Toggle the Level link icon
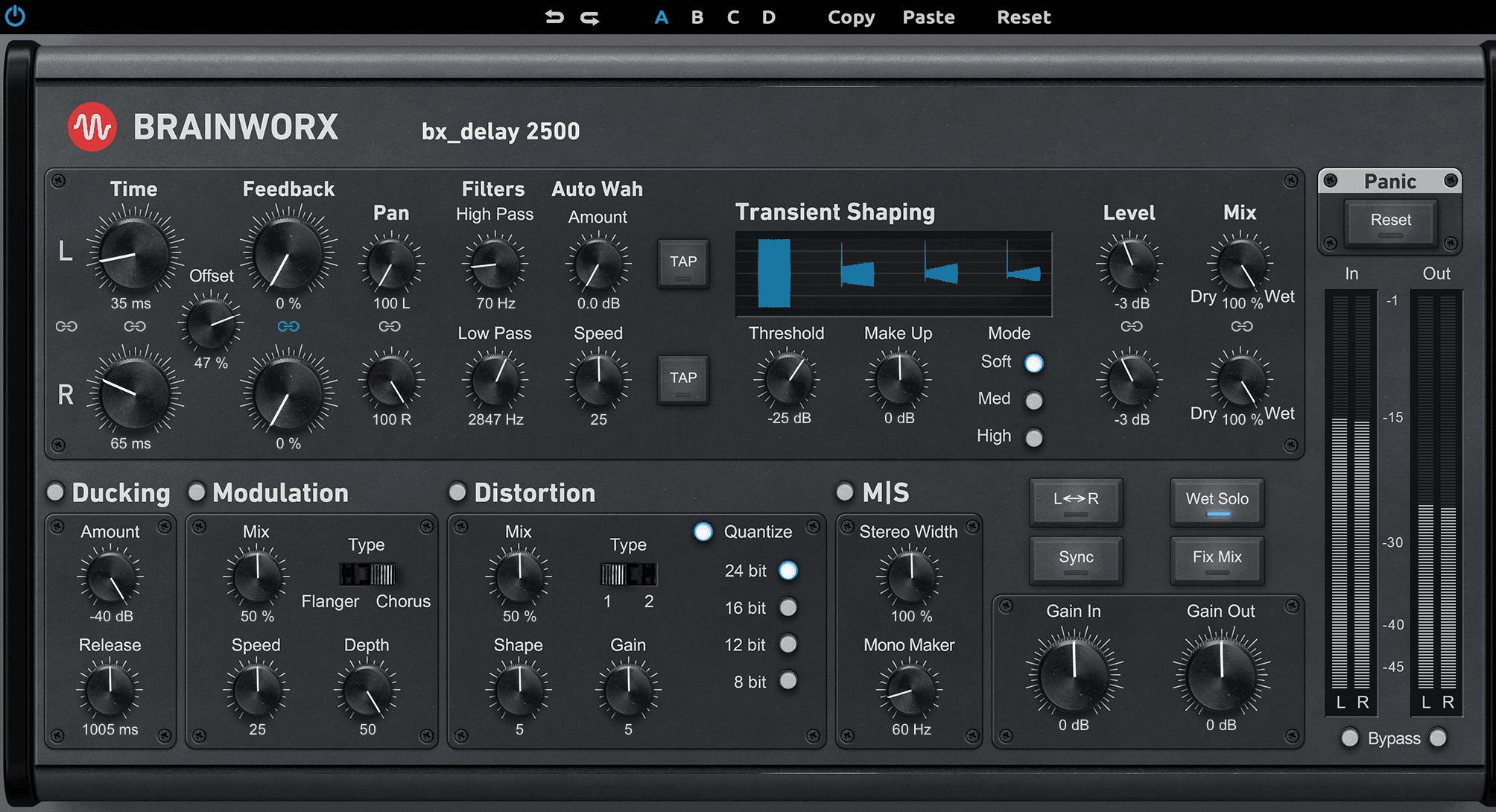Screen dimensions: 1496x812 pyautogui.click(x=1132, y=326)
